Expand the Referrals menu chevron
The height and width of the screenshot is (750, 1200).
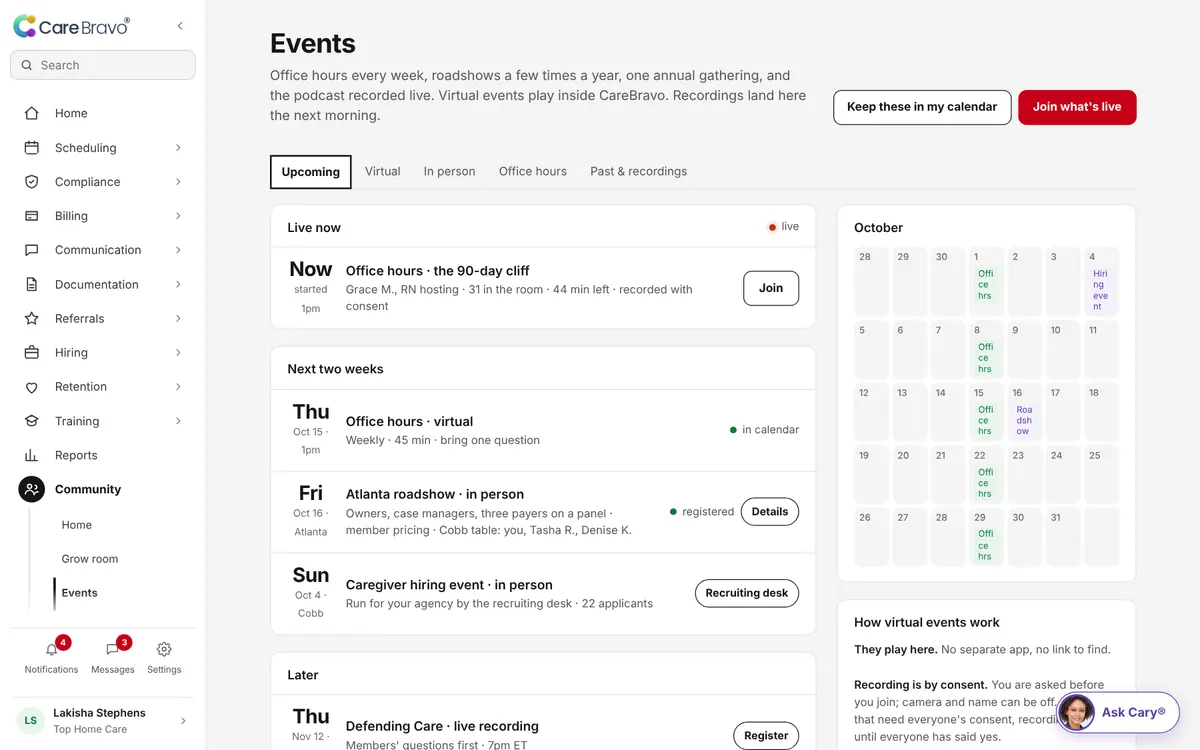[x=178, y=318]
